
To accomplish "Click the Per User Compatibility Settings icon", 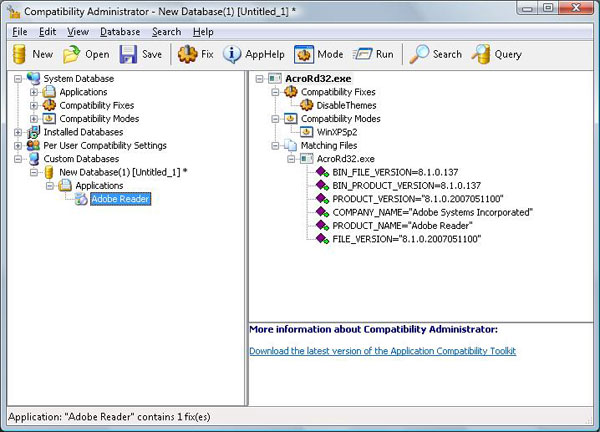I will (x=34, y=145).
